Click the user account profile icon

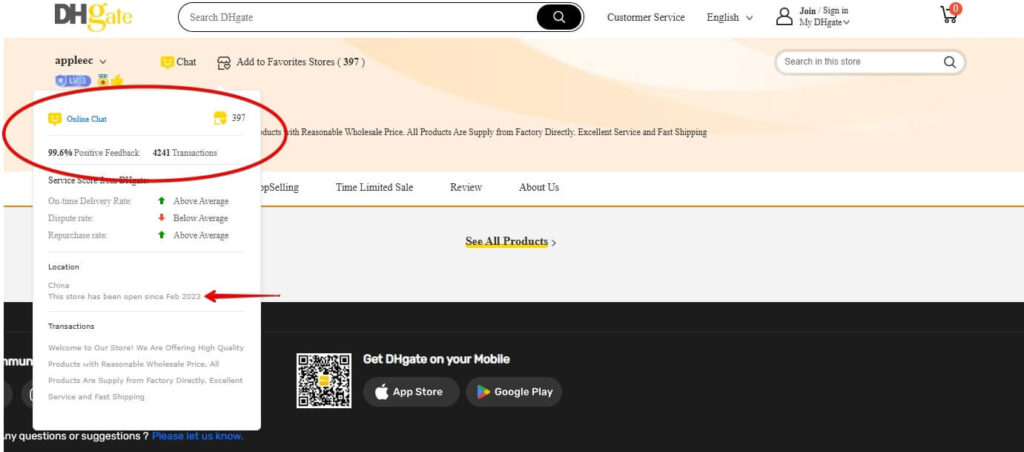[x=784, y=16]
